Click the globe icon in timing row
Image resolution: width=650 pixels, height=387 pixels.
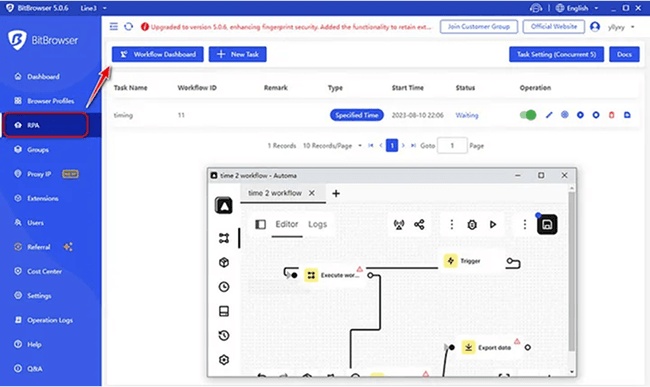pos(565,115)
